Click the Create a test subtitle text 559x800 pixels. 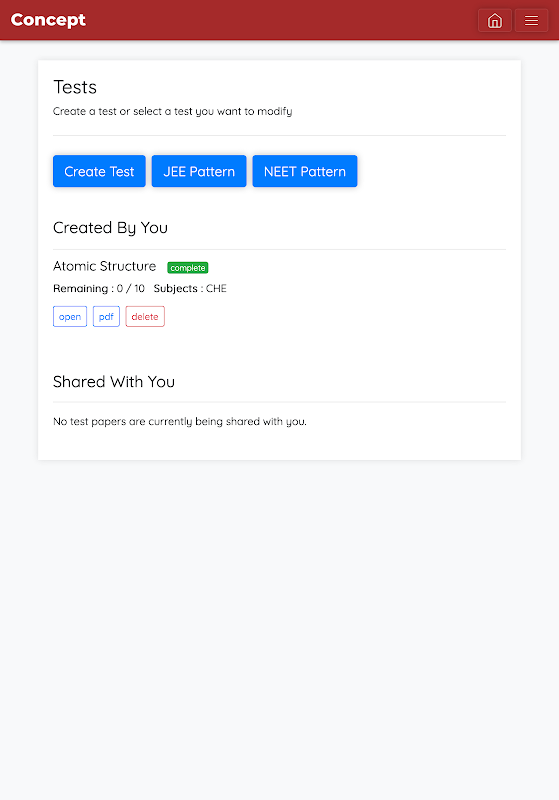pos(172,111)
